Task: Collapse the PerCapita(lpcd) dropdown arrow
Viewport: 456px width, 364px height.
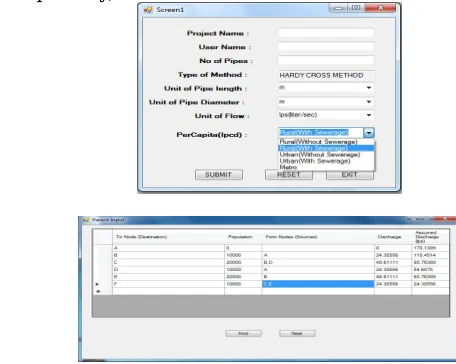Action: pos(369,133)
